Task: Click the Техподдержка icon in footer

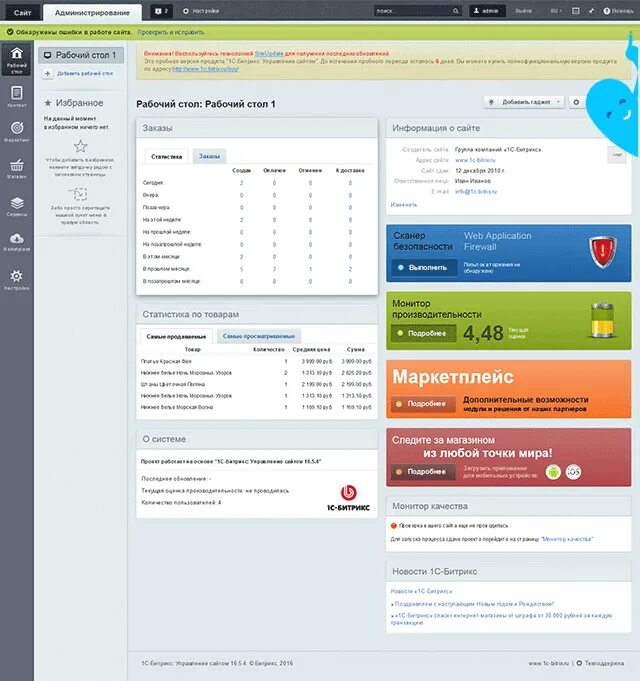Action: (x=579, y=663)
